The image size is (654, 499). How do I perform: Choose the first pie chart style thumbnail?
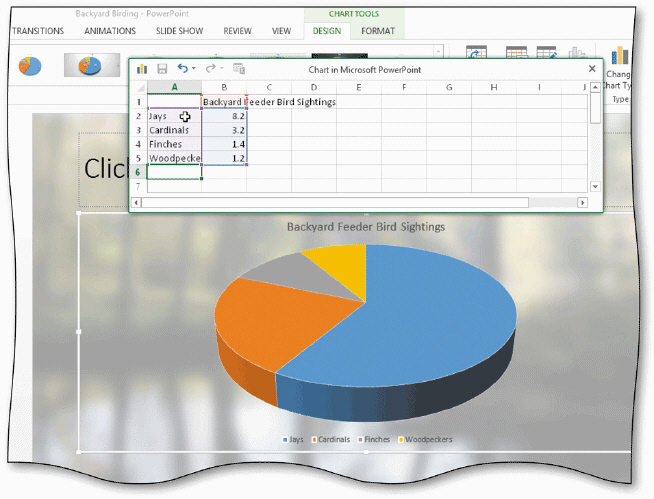click(x=30, y=66)
